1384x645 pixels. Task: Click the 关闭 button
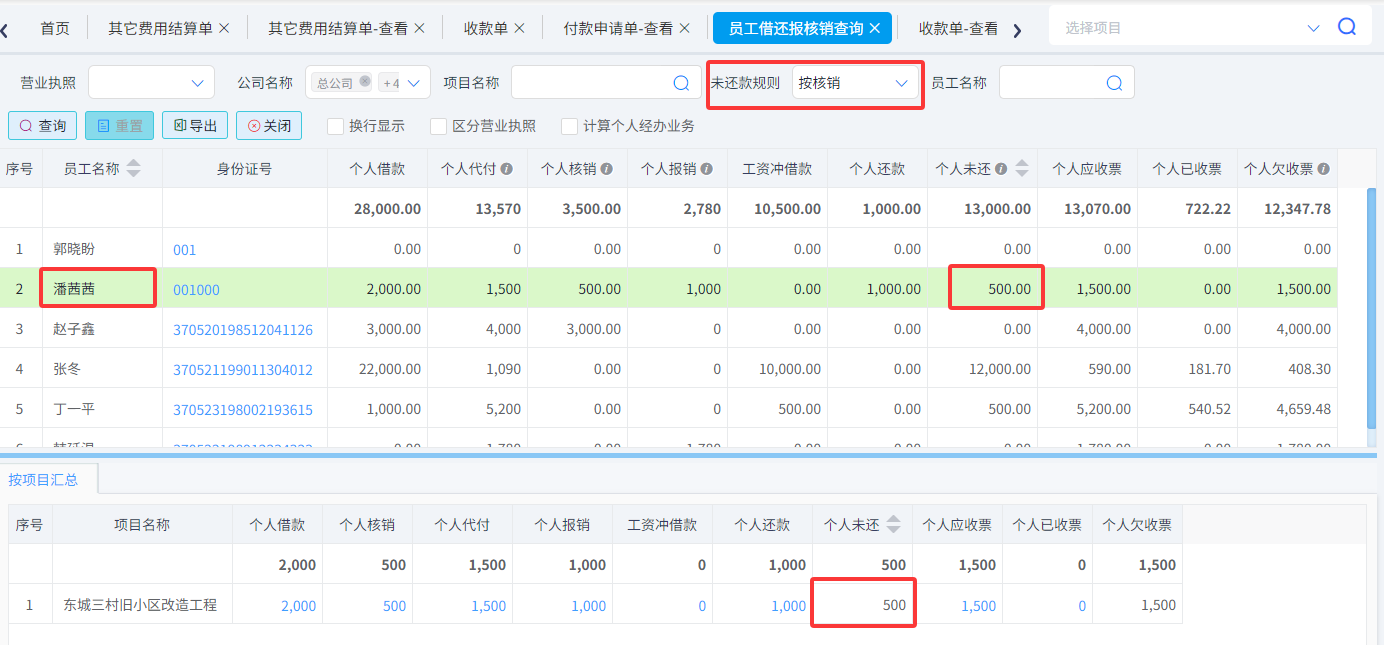pos(268,126)
